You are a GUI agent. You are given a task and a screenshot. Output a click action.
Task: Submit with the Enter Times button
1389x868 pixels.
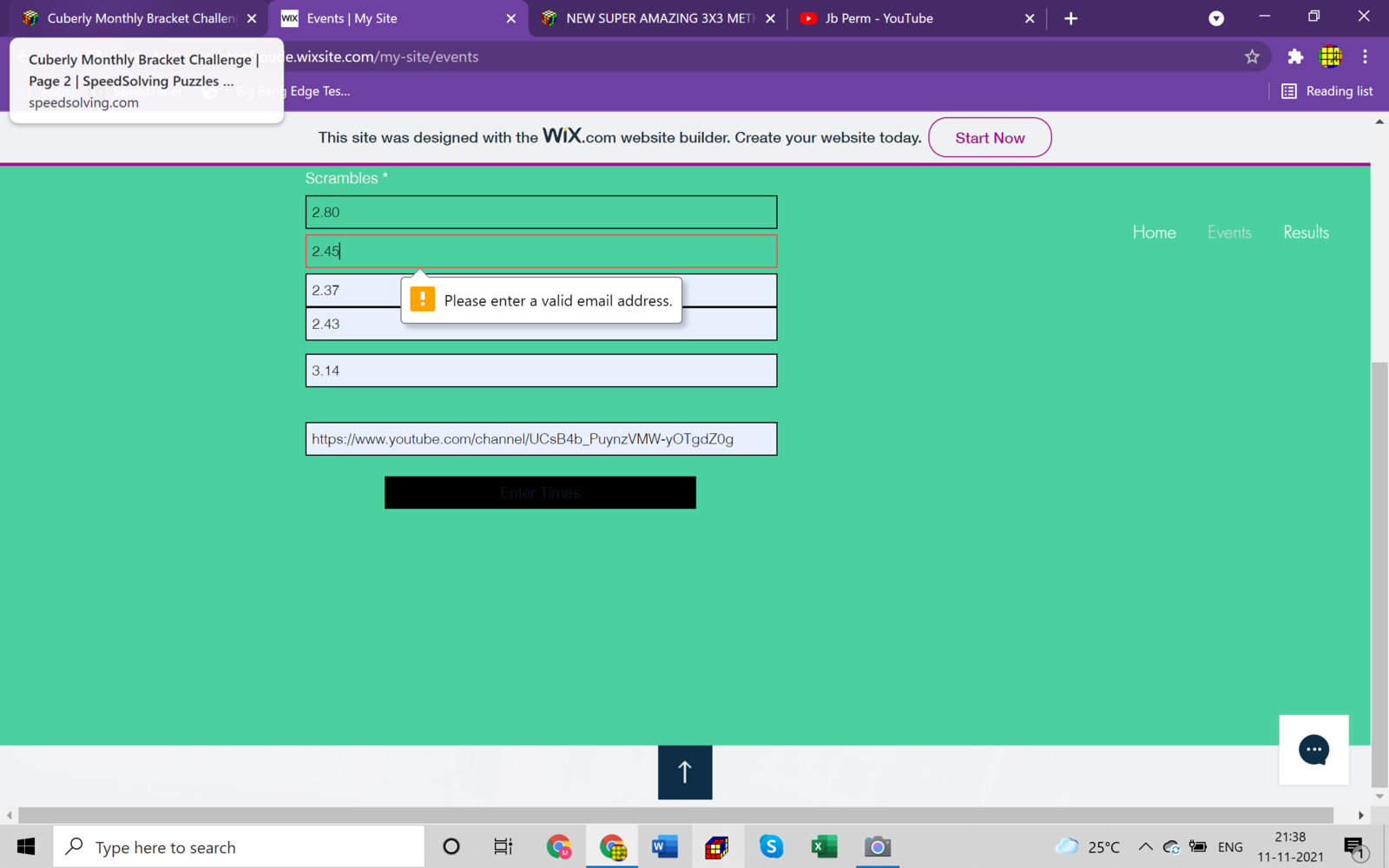pyautogui.click(x=540, y=492)
